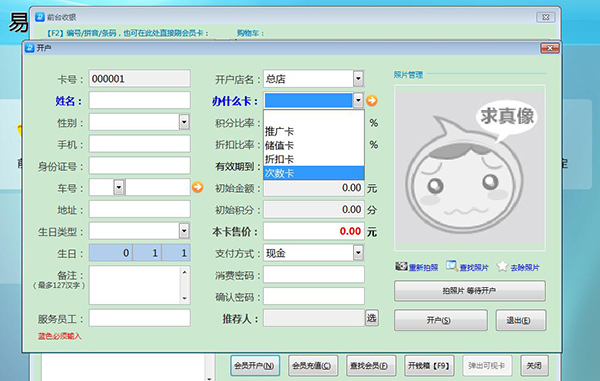This screenshot has width=600, height=381.
Task: Click the 初始金额 field
Action: [314, 188]
